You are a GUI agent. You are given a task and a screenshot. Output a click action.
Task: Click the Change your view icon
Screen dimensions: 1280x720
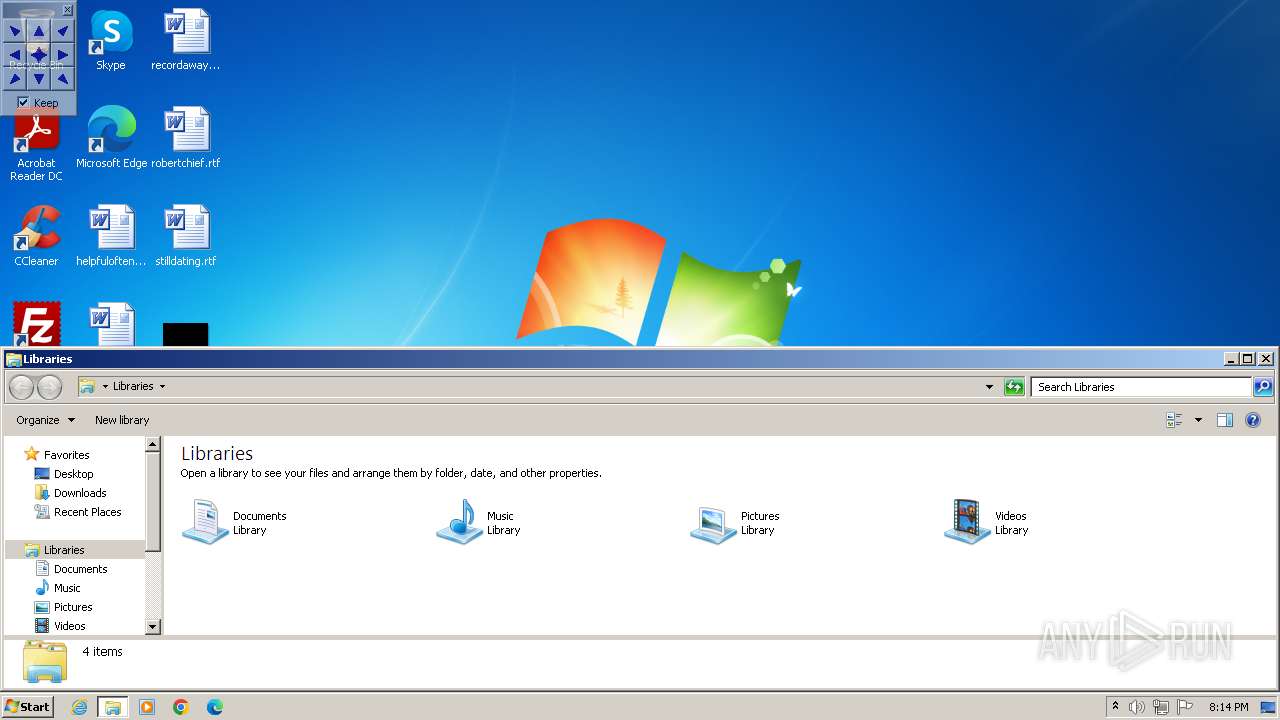(x=1175, y=420)
